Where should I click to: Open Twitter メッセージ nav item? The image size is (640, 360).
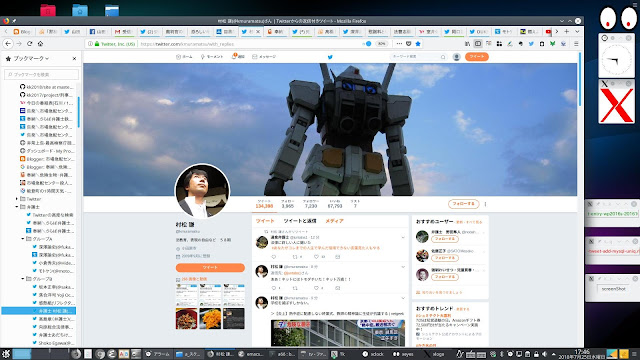[x=264, y=57]
